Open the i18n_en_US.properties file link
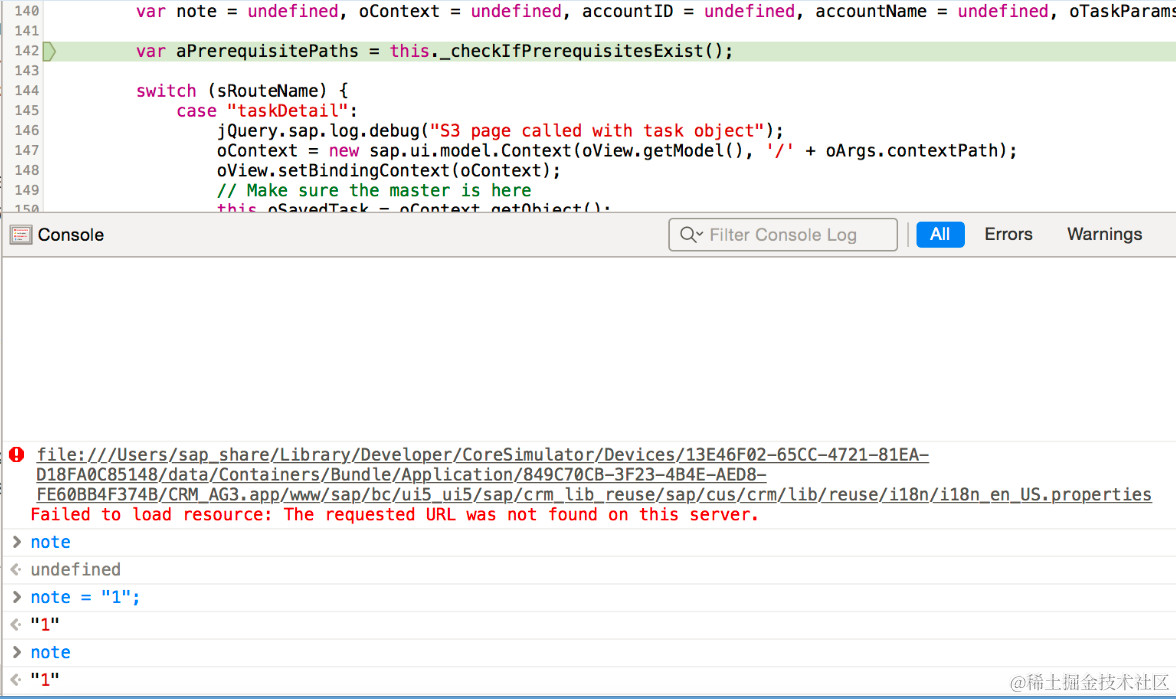The height and width of the screenshot is (699, 1176). coord(593,475)
